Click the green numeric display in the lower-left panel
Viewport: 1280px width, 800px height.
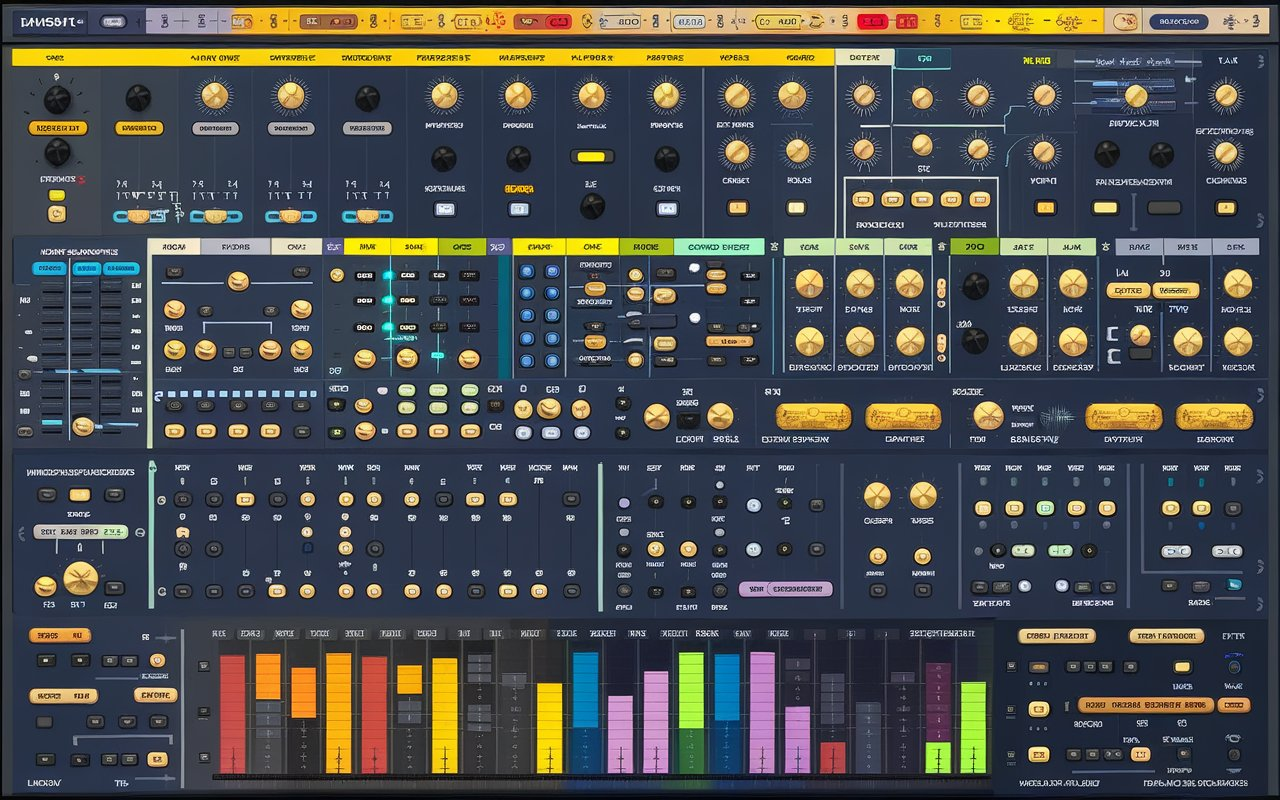click(x=80, y=532)
